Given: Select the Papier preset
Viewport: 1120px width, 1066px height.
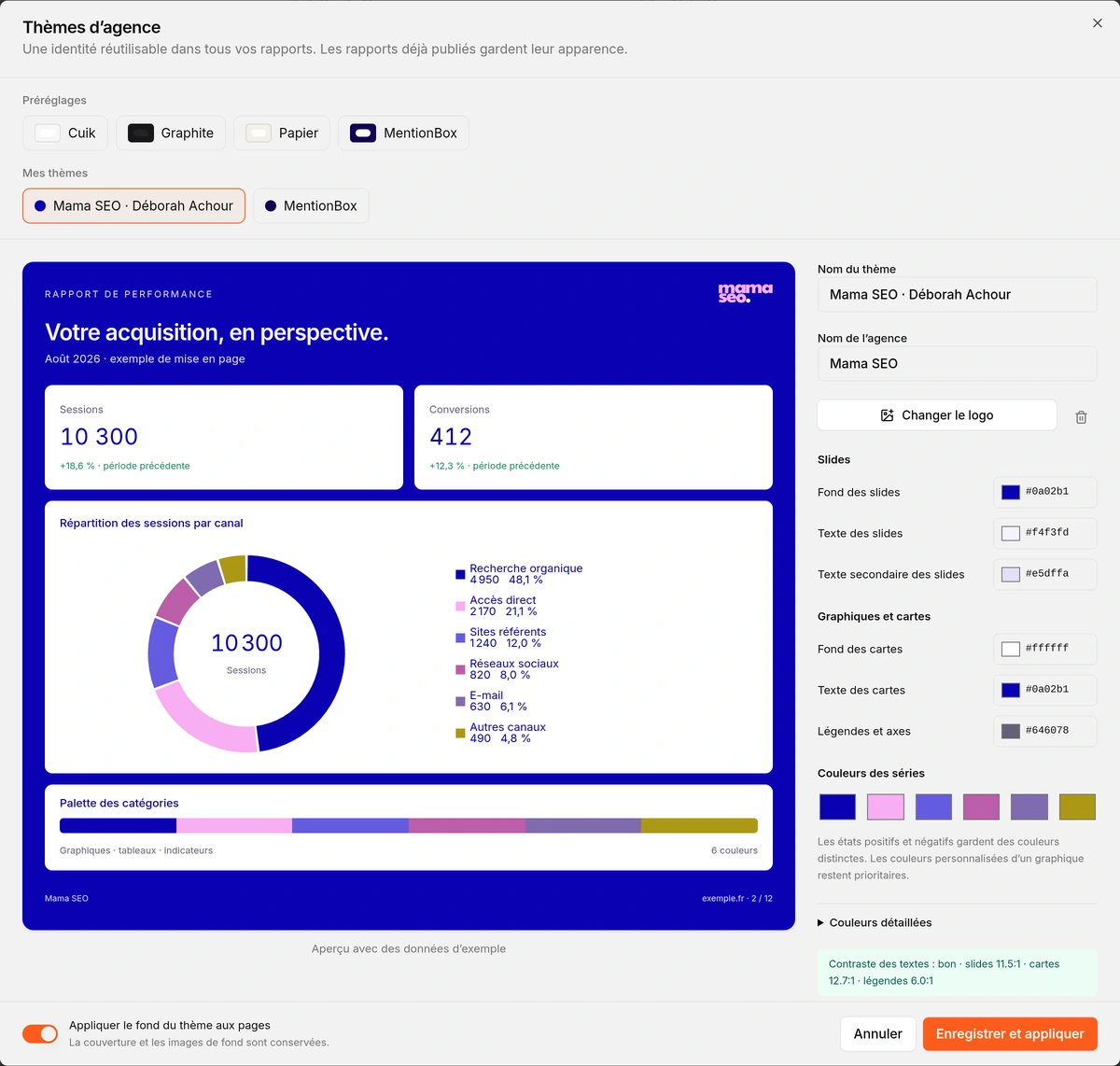Looking at the screenshot, I should (282, 133).
